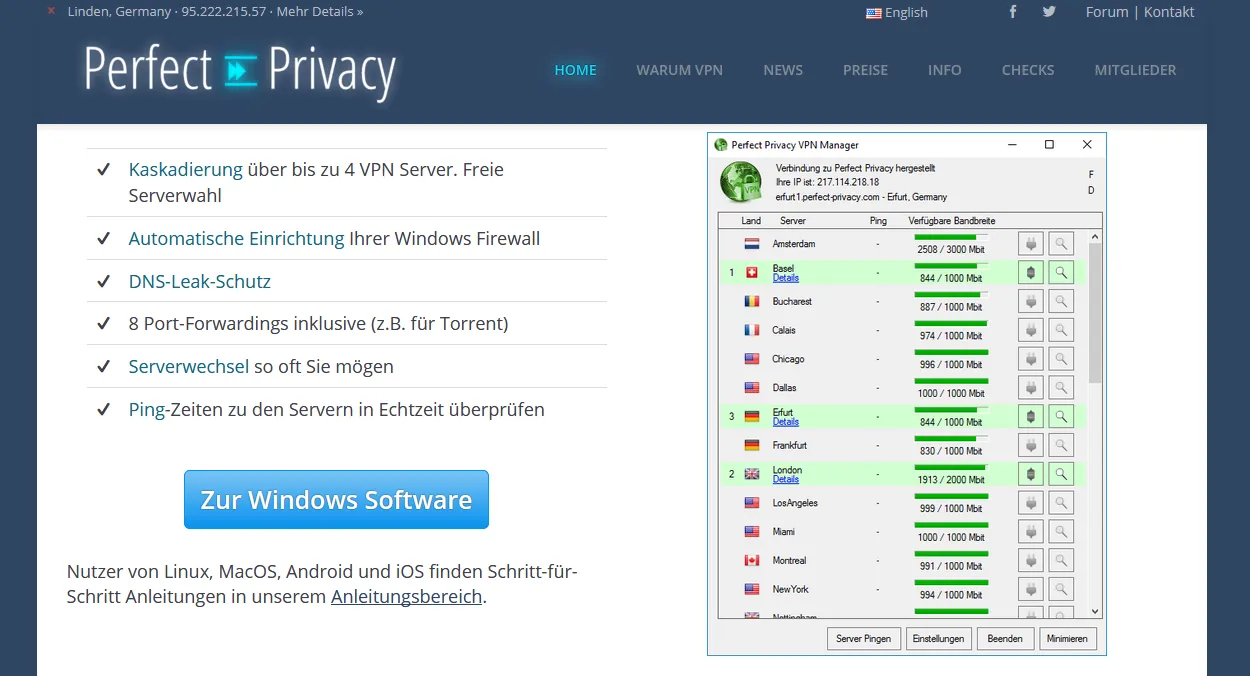Click the NewYork row magnifier icon
The image size is (1250, 676).
click(1061, 589)
